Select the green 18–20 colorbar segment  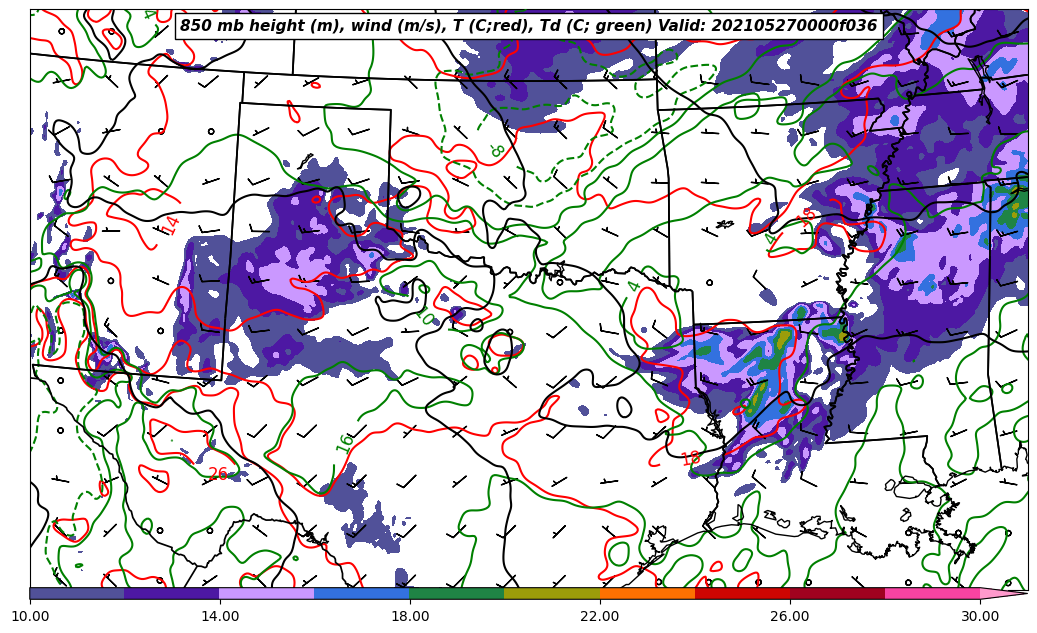coord(457,593)
